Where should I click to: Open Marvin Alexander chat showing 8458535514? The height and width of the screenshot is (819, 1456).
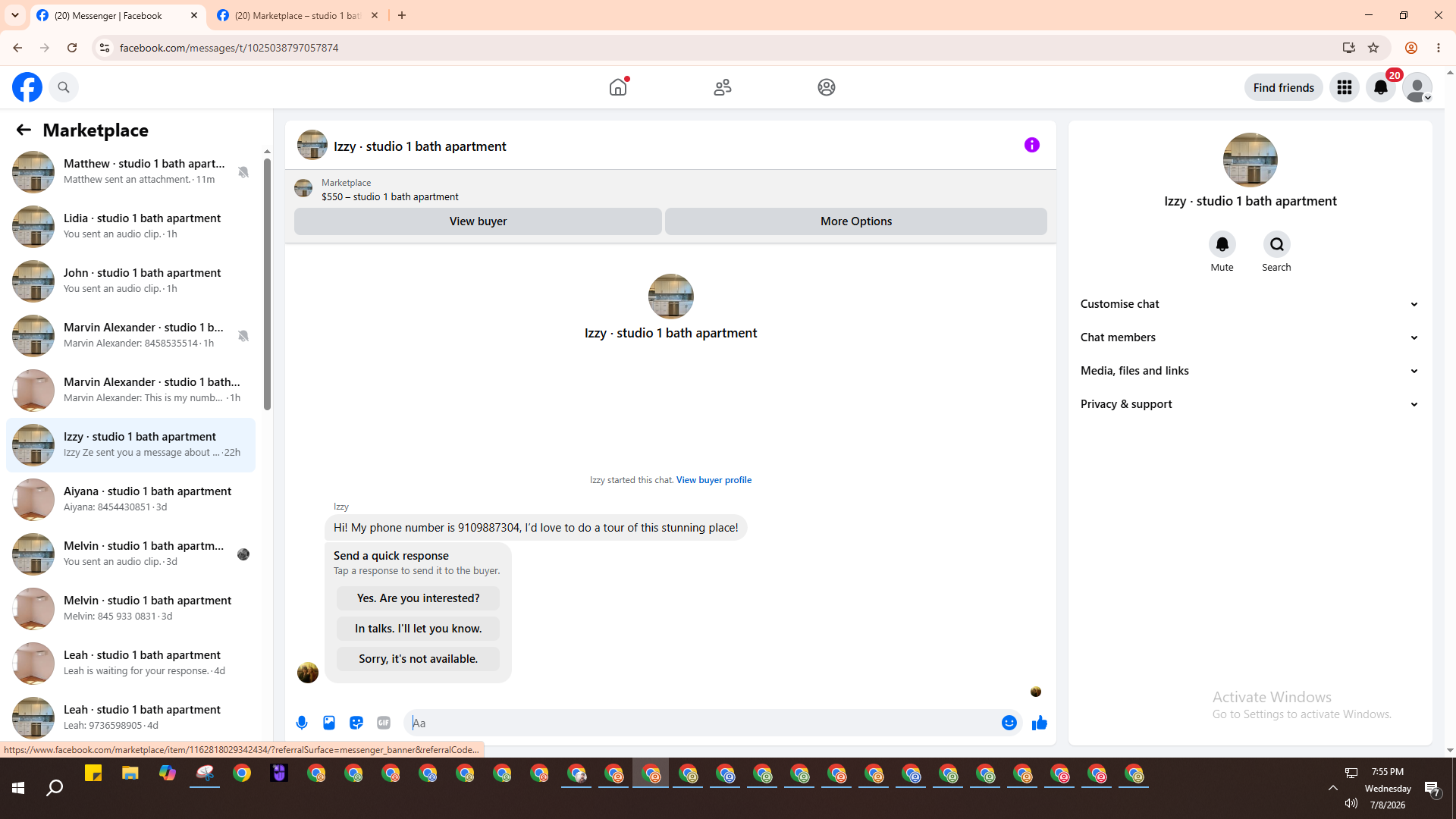[x=130, y=336]
